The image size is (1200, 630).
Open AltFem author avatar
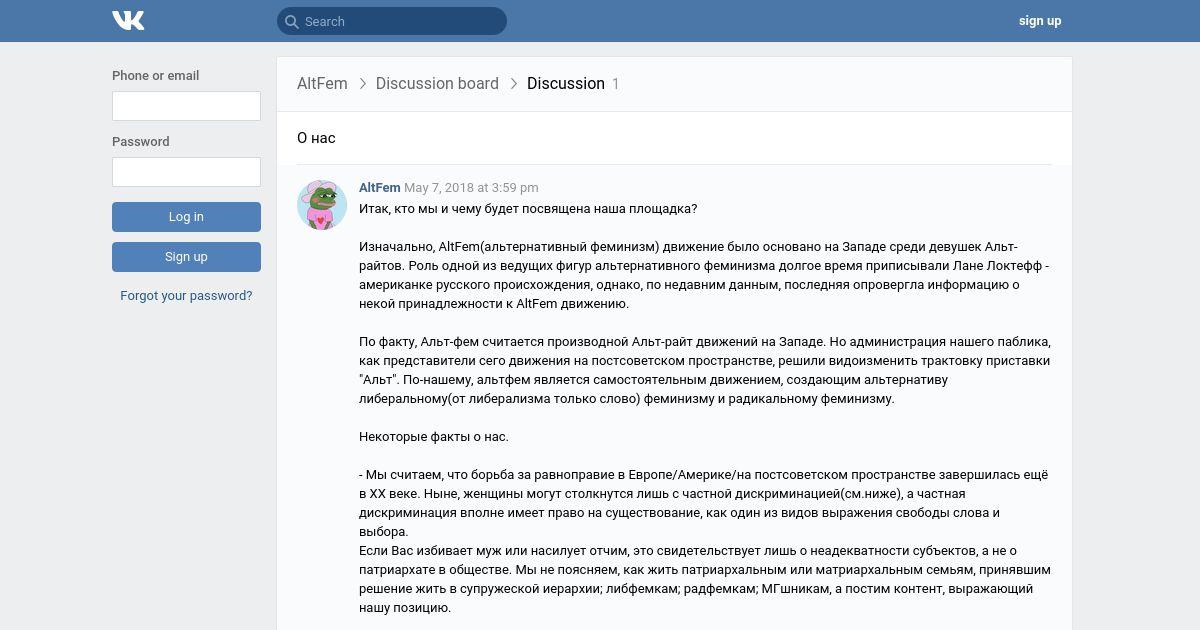coord(322,205)
